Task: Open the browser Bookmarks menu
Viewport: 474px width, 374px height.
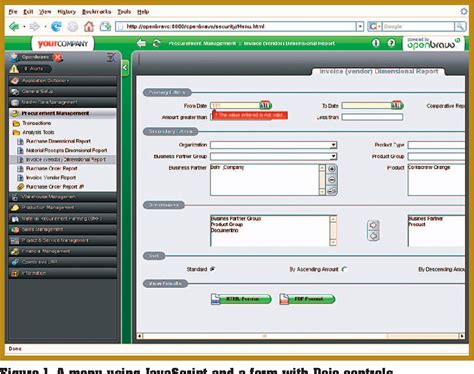Action: pyautogui.click(x=96, y=12)
